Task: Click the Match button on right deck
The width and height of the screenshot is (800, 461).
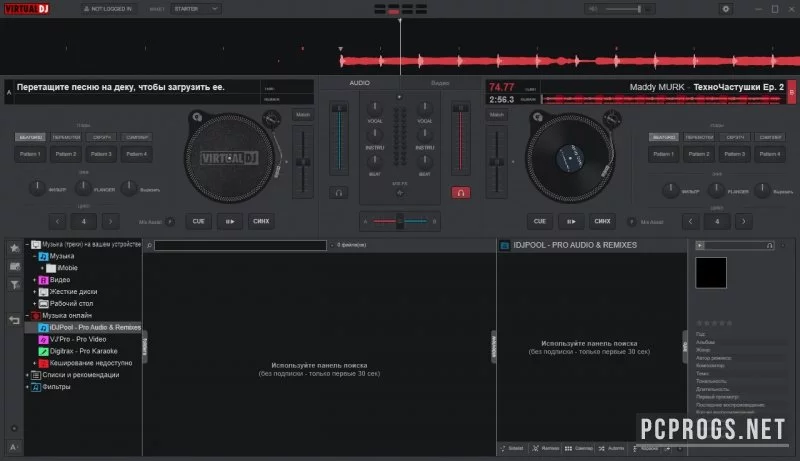Action: click(x=497, y=115)
